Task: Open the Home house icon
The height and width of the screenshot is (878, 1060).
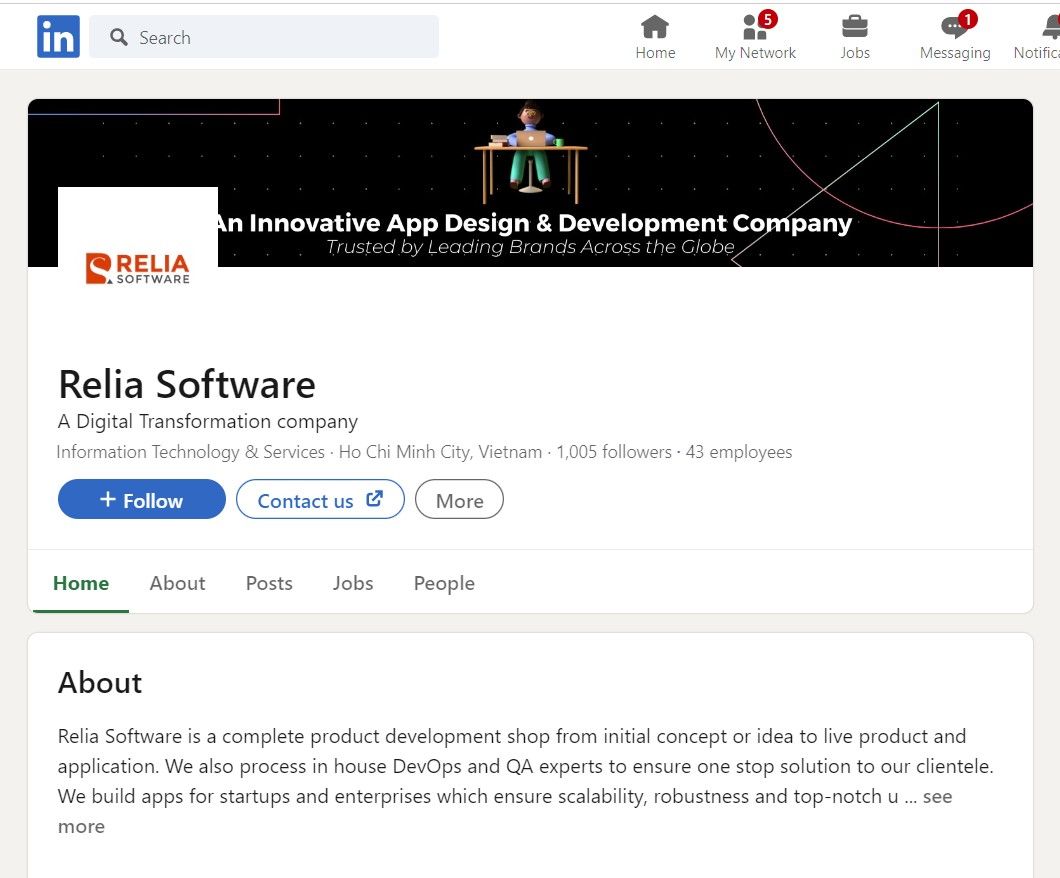Action: point(654,27)
